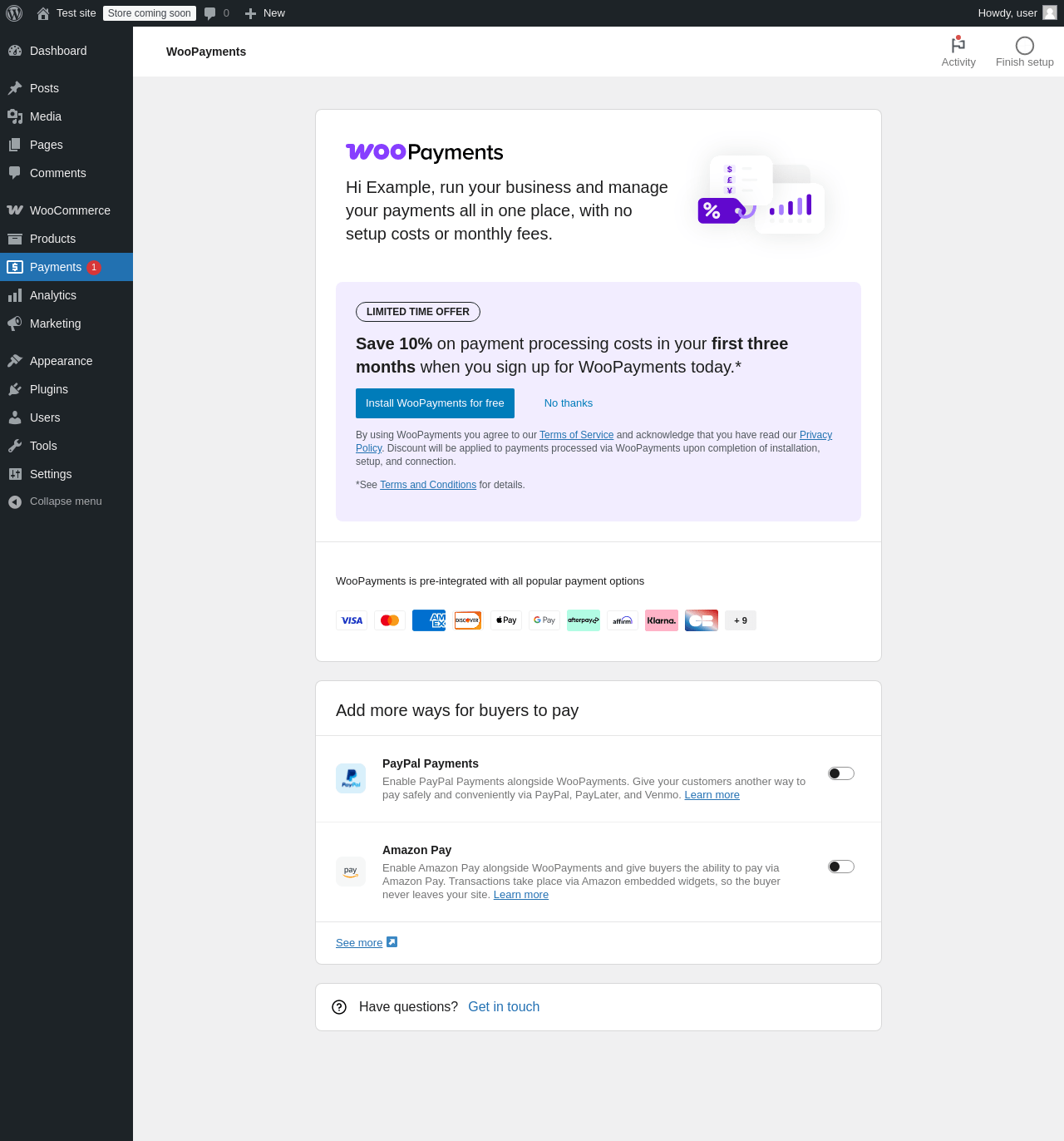
Task: Click Learn more for PayPal Payments
Action: tap(712, 795)
